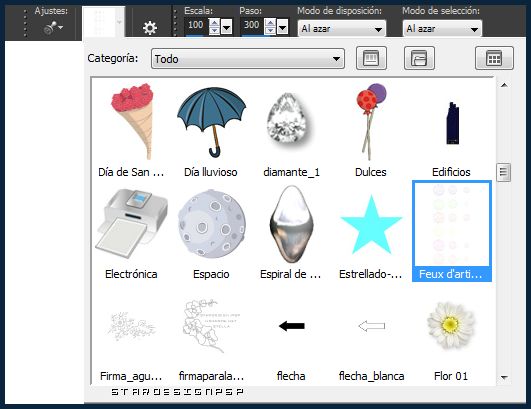The width and height of the screenshot is (531, 409).
Task: Click the Escala value input field
Action: (x=196, y=26)
